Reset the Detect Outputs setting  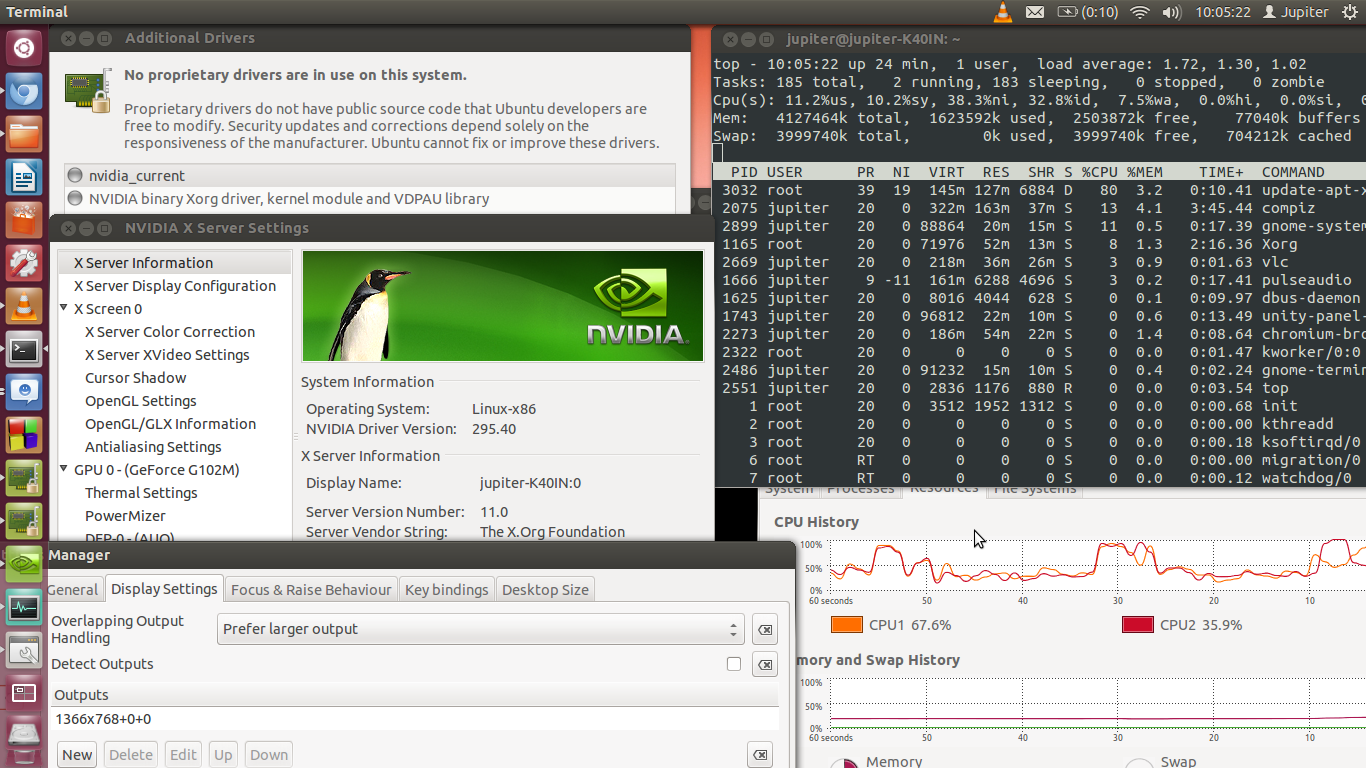coord(764,665)
